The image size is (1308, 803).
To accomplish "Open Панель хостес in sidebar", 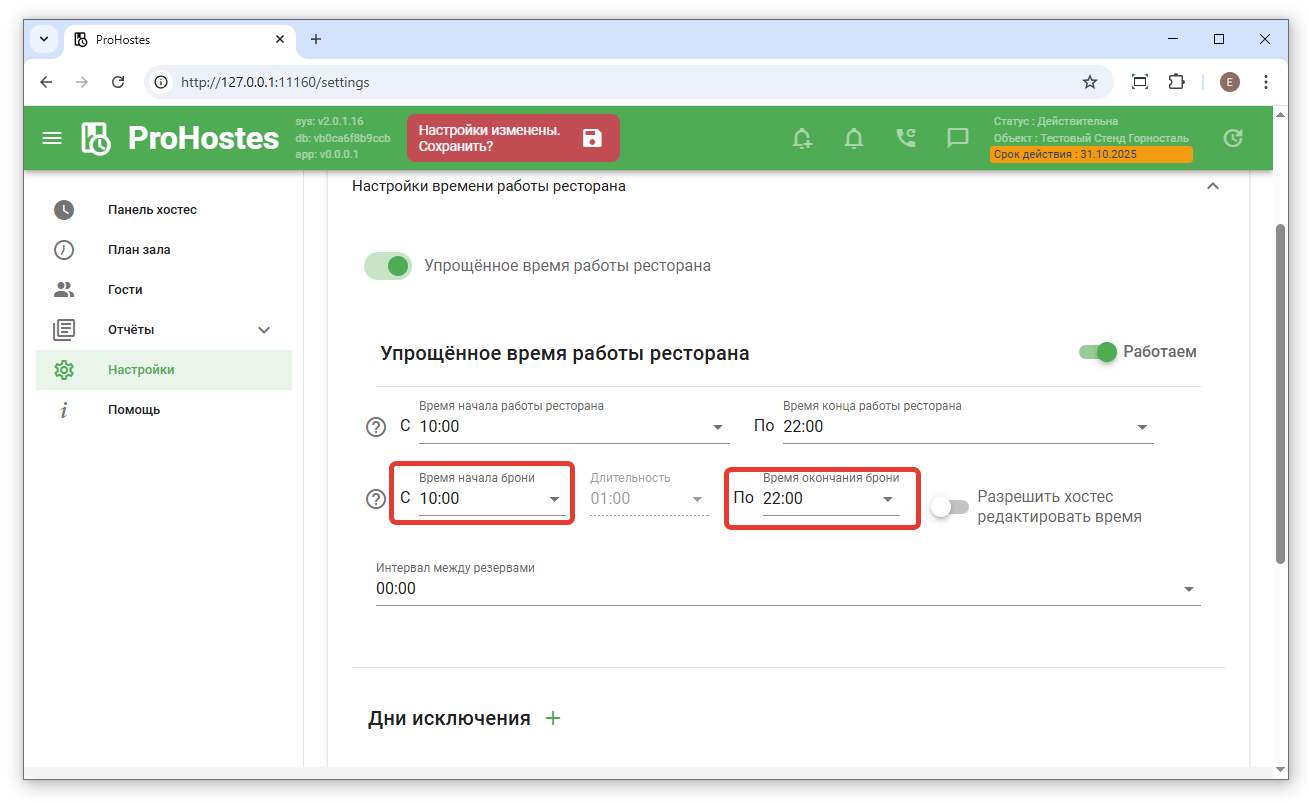I will point(152,210).
